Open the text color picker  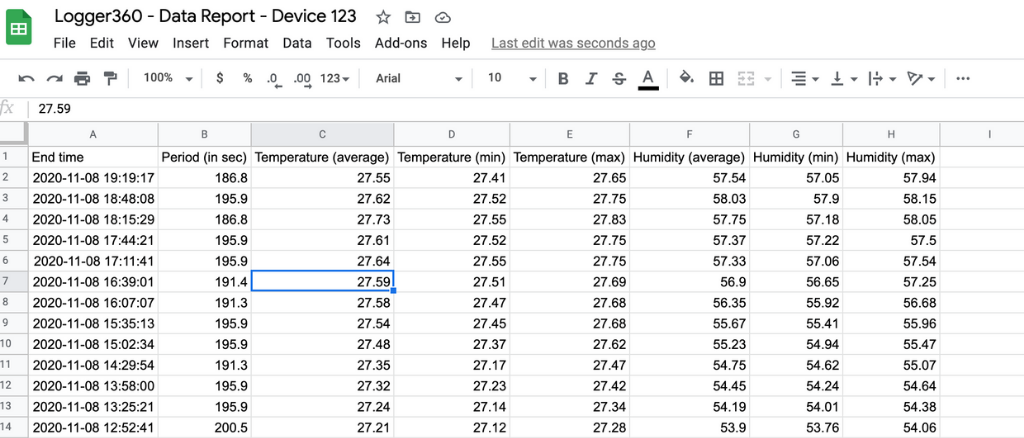click(648, 79)
